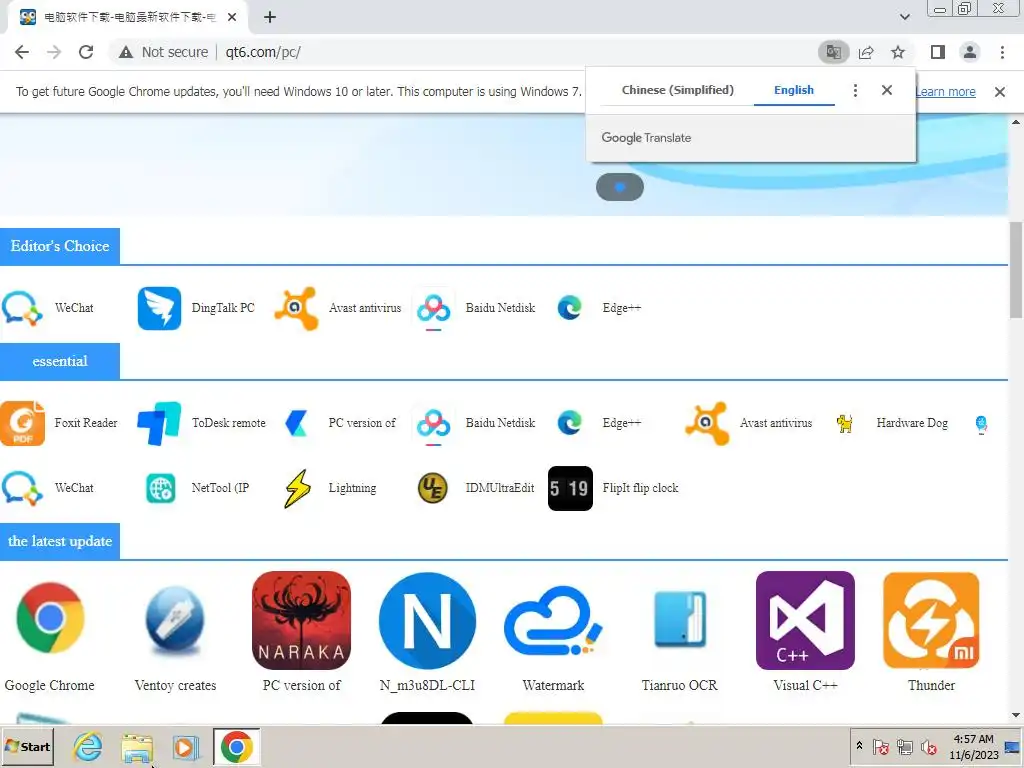Open Windows Media Player from taskbar
The width and height of the screenshot is (1024, 768).
click(185, 747)
